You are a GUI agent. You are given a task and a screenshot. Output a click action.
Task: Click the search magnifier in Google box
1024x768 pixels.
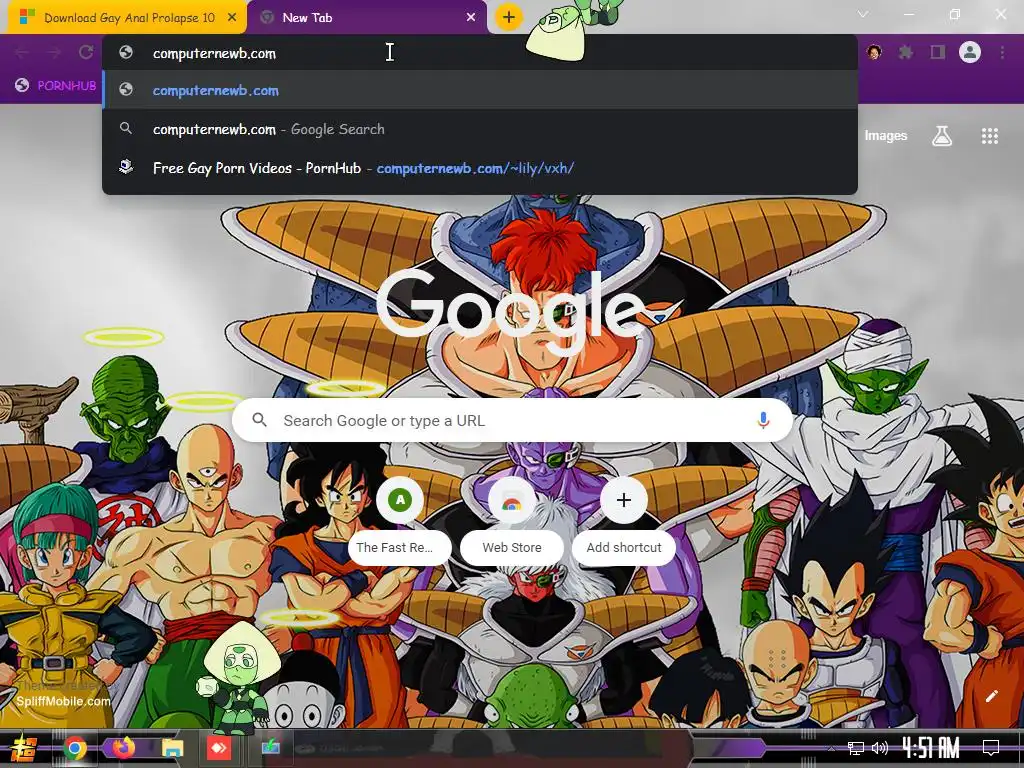259,420
